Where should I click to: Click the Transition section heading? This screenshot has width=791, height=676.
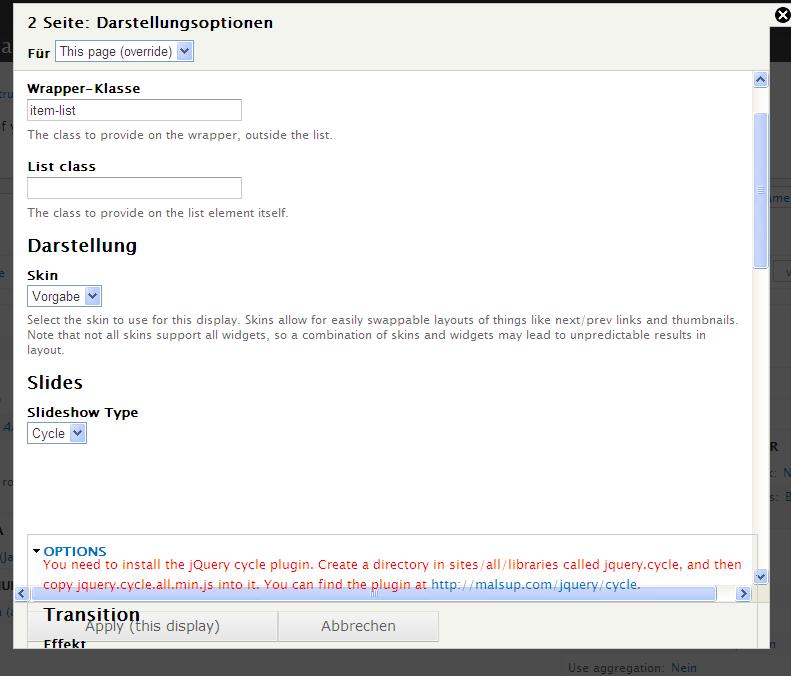(x=92, y=615)
